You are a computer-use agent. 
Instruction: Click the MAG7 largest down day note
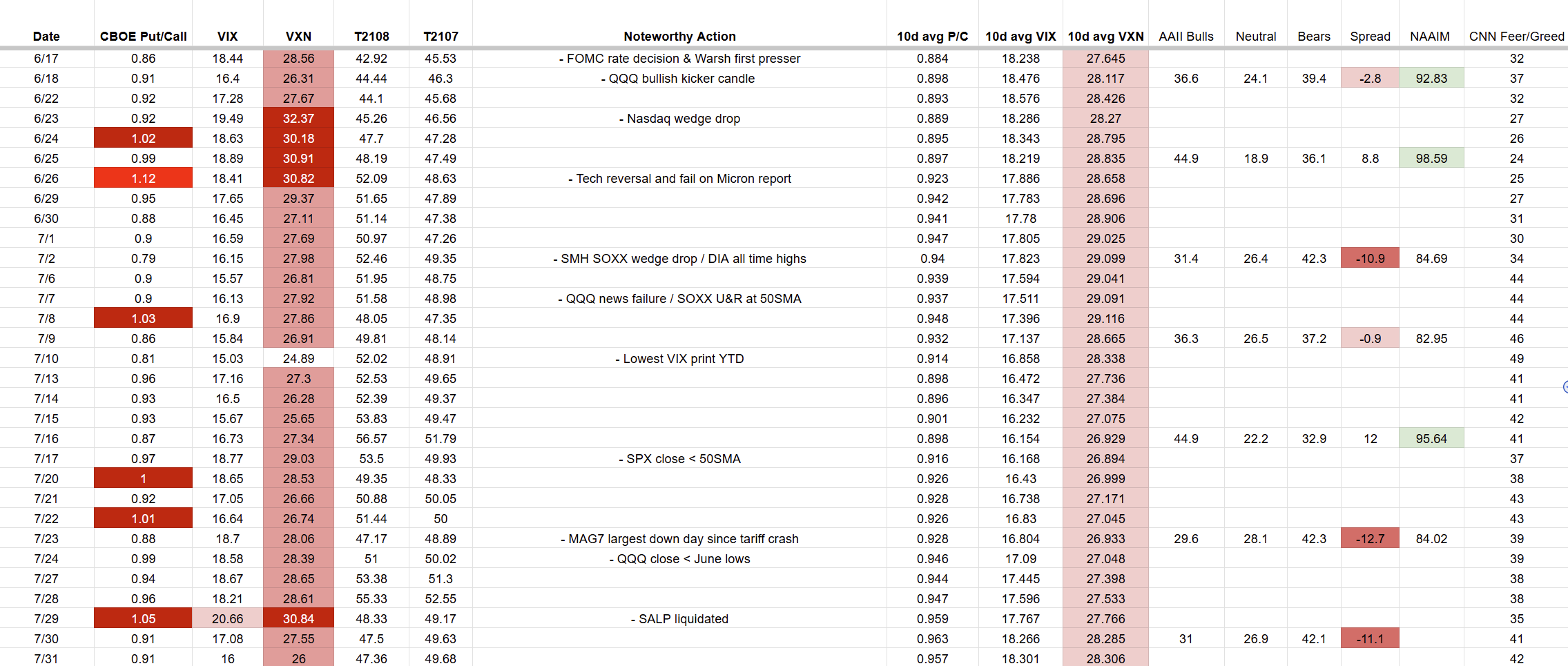679,539
